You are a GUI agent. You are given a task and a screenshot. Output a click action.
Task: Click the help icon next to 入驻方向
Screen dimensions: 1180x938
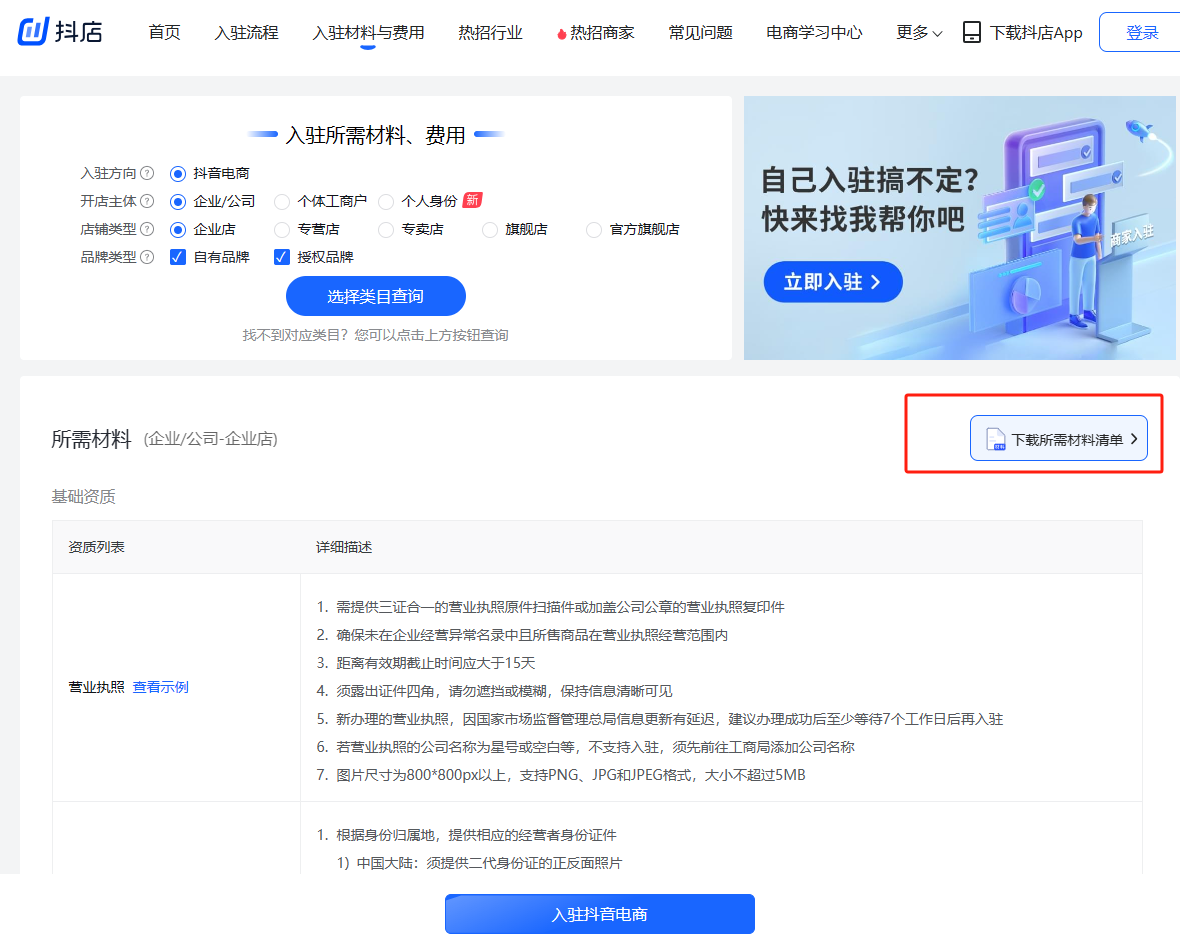click(148, 173)
